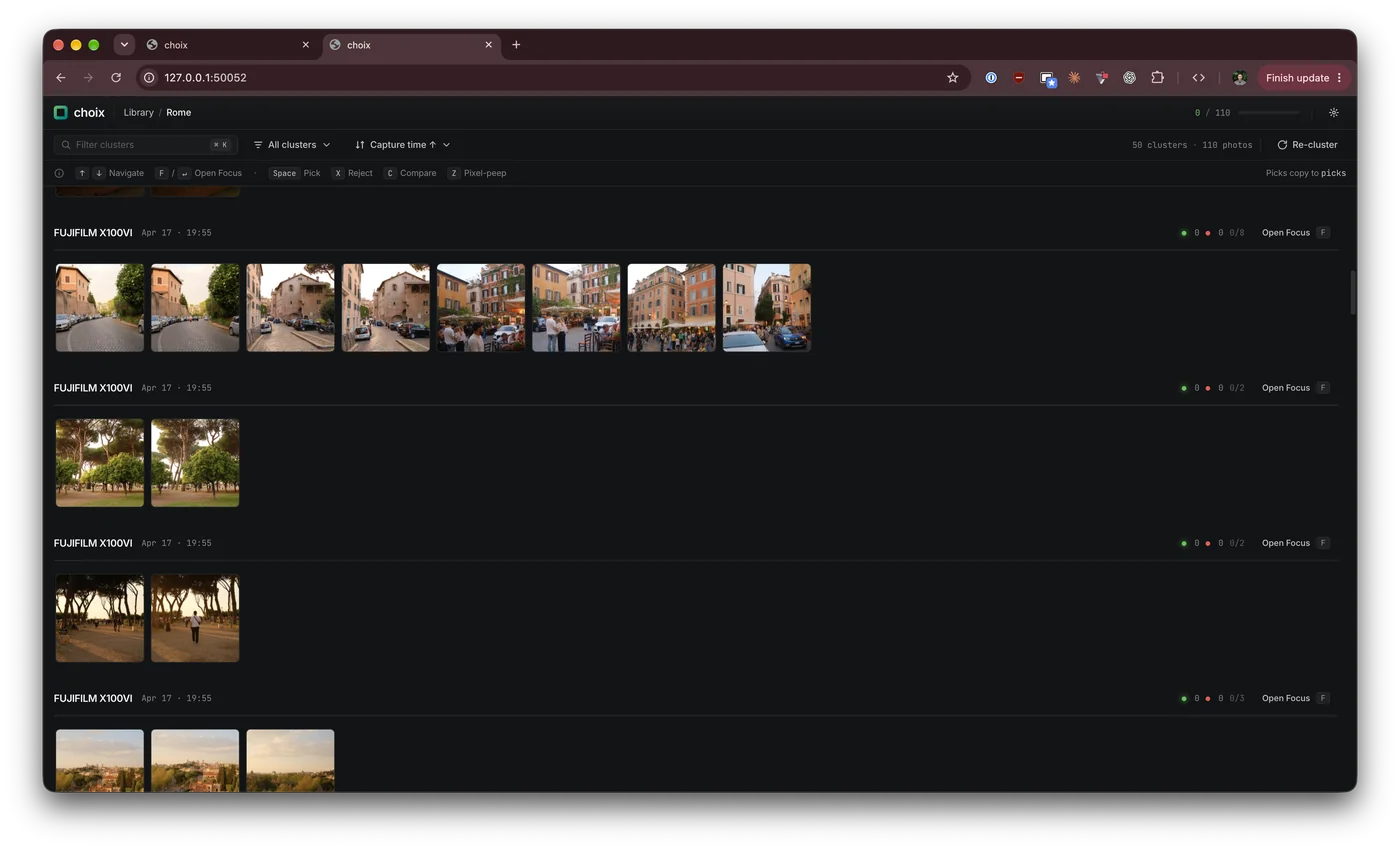The image size is (1400, 849).
Task: Open Focus for the 0/3 cluster
Action: point(1295,699)
